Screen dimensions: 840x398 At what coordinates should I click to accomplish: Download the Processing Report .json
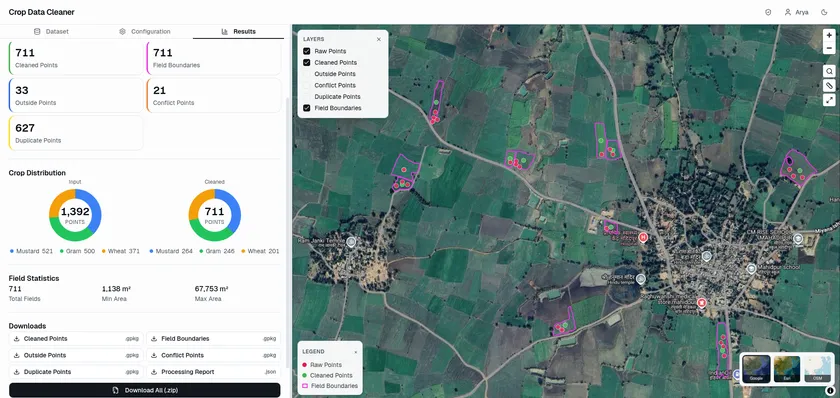(x=214, y=372)
